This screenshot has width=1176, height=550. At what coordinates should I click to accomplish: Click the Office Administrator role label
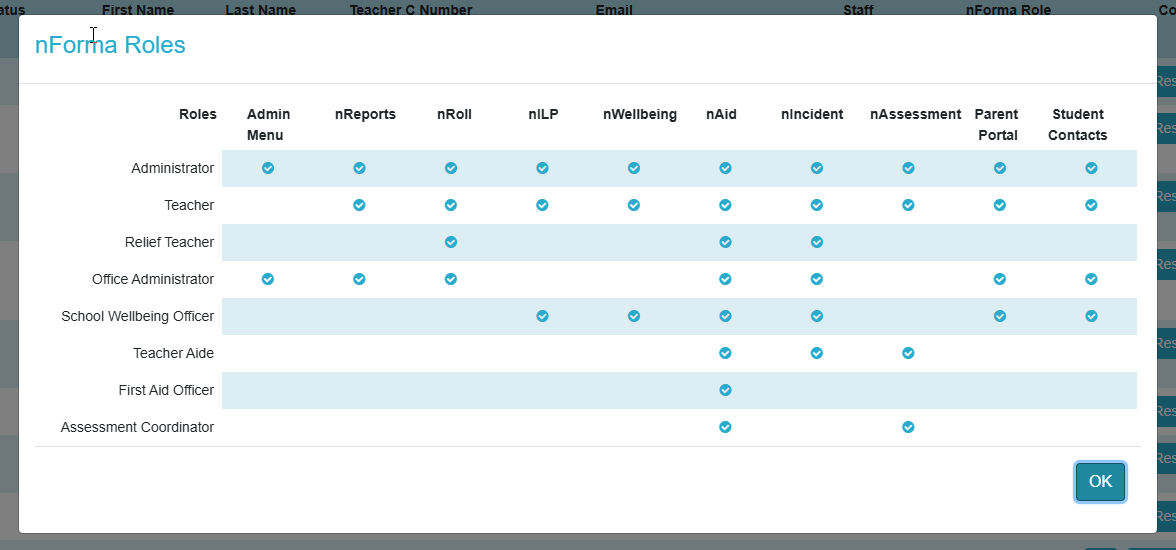(x=153, y=279)
